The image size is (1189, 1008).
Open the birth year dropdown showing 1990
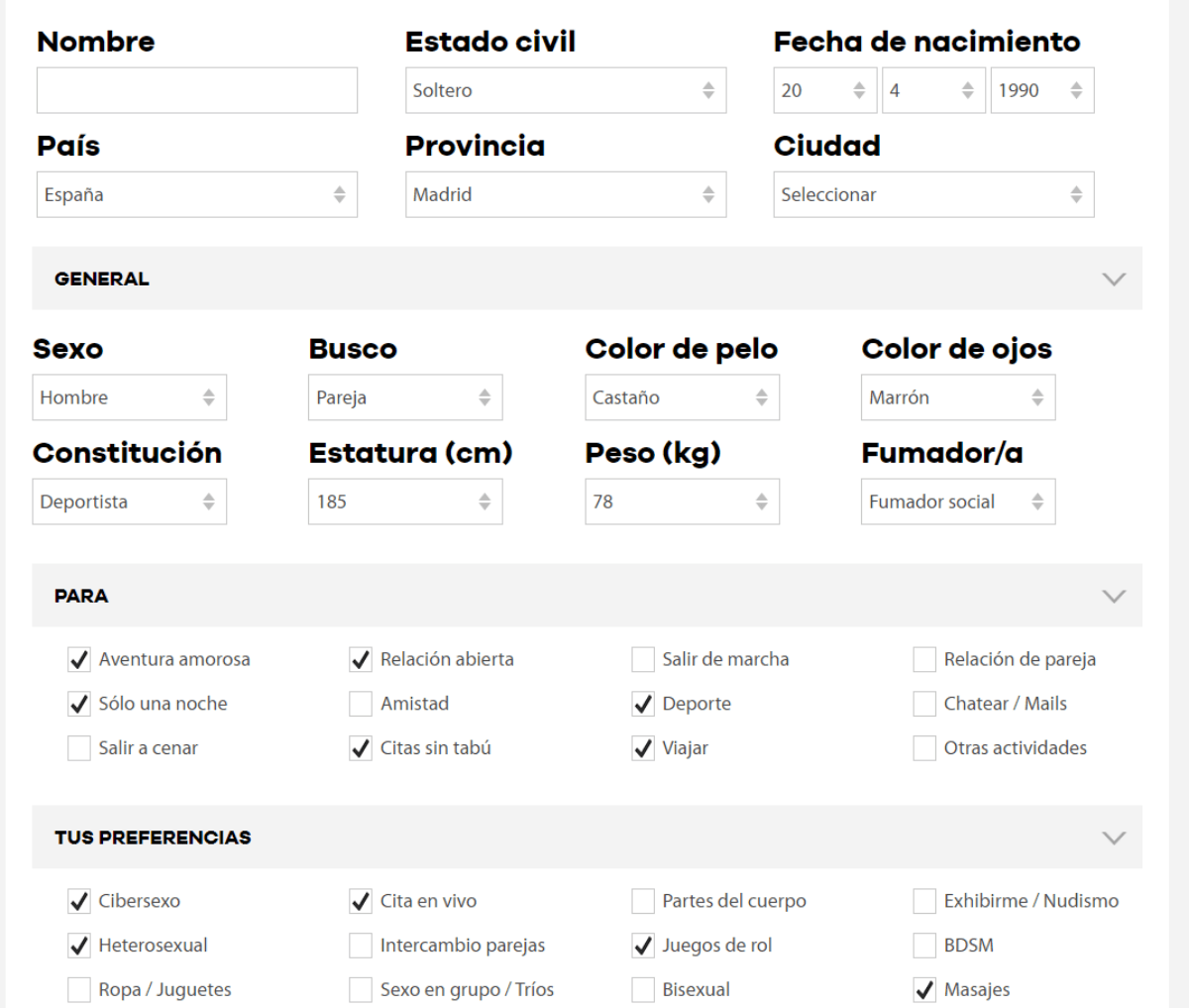click(x=1041, y=90)
